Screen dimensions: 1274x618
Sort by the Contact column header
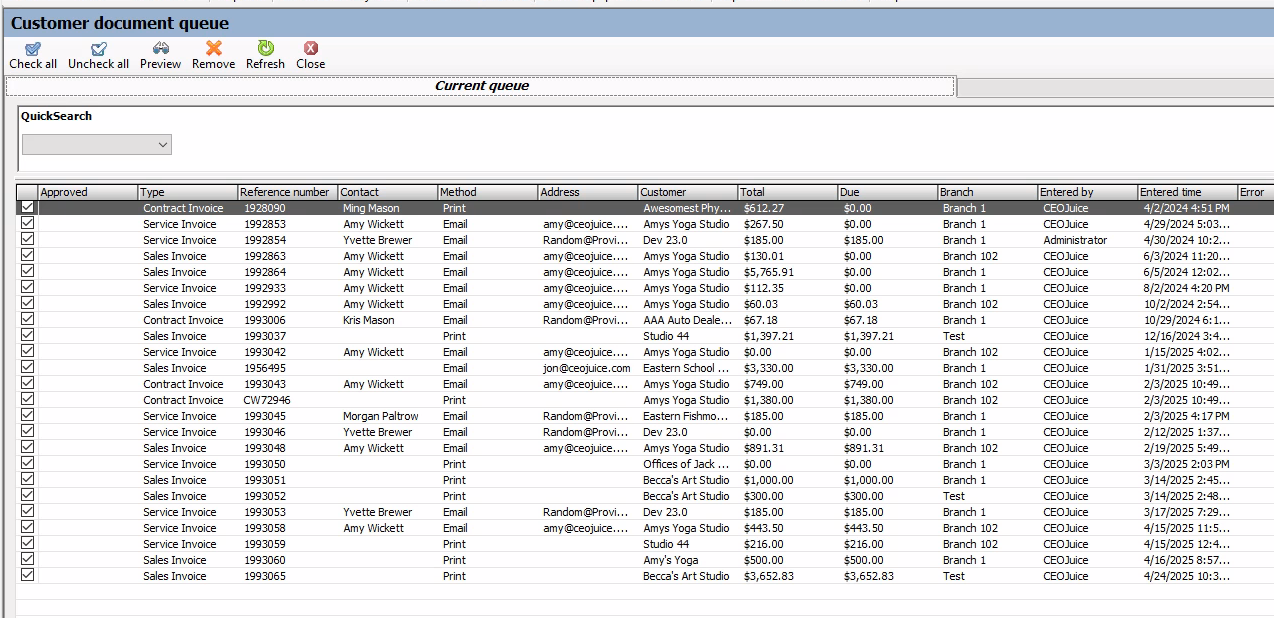coord(388,192)
